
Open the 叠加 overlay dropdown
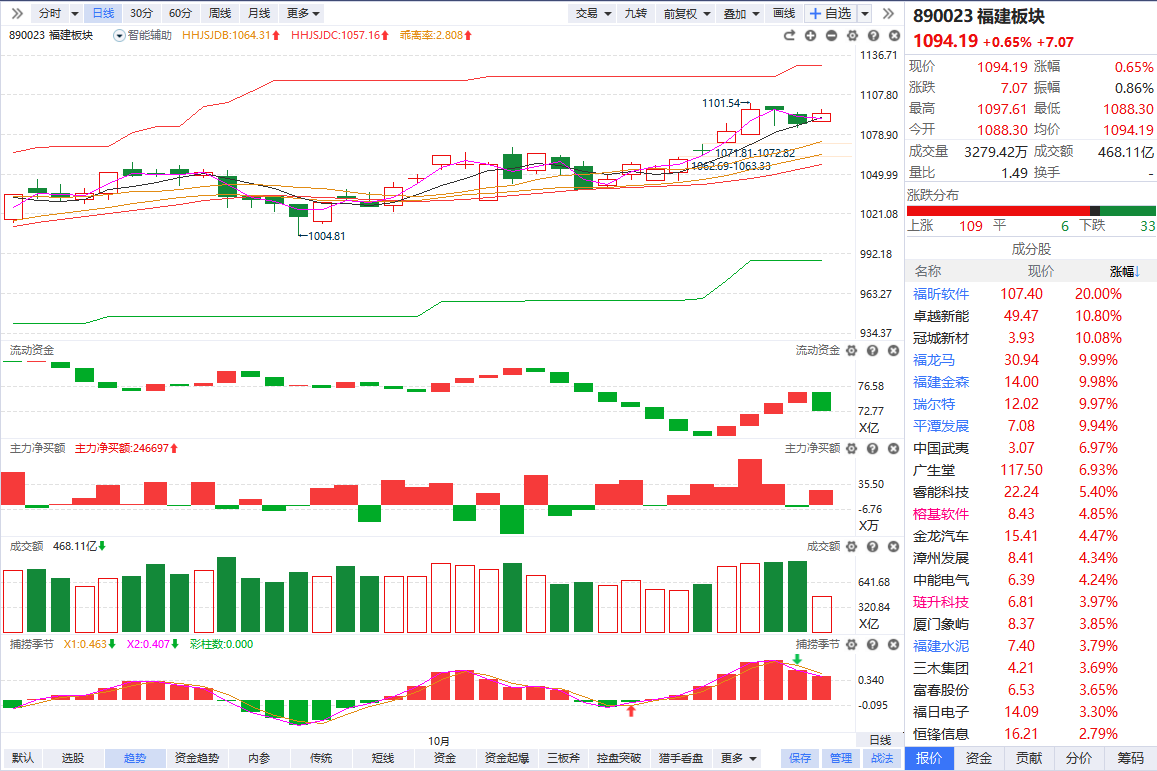pyautogui.click(x=741, y=13)
